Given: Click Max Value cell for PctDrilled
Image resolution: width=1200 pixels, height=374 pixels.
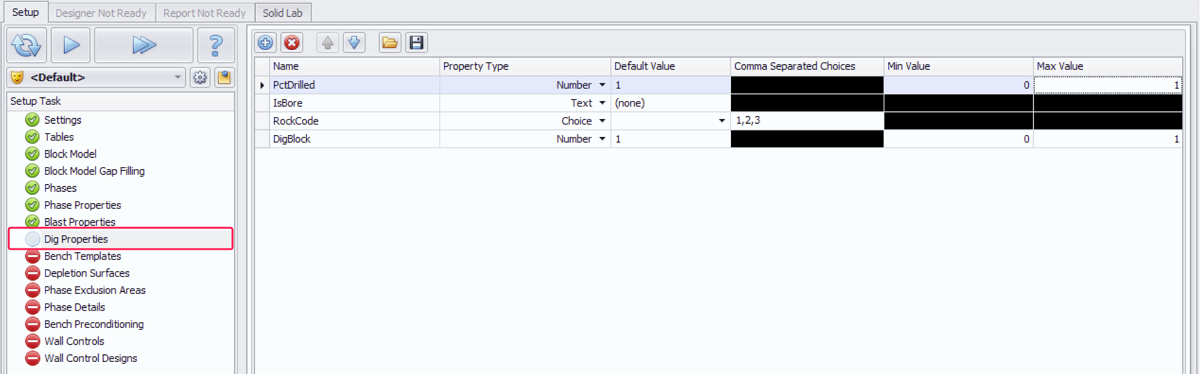Looking at the screenshot, I should [1108, 85].
